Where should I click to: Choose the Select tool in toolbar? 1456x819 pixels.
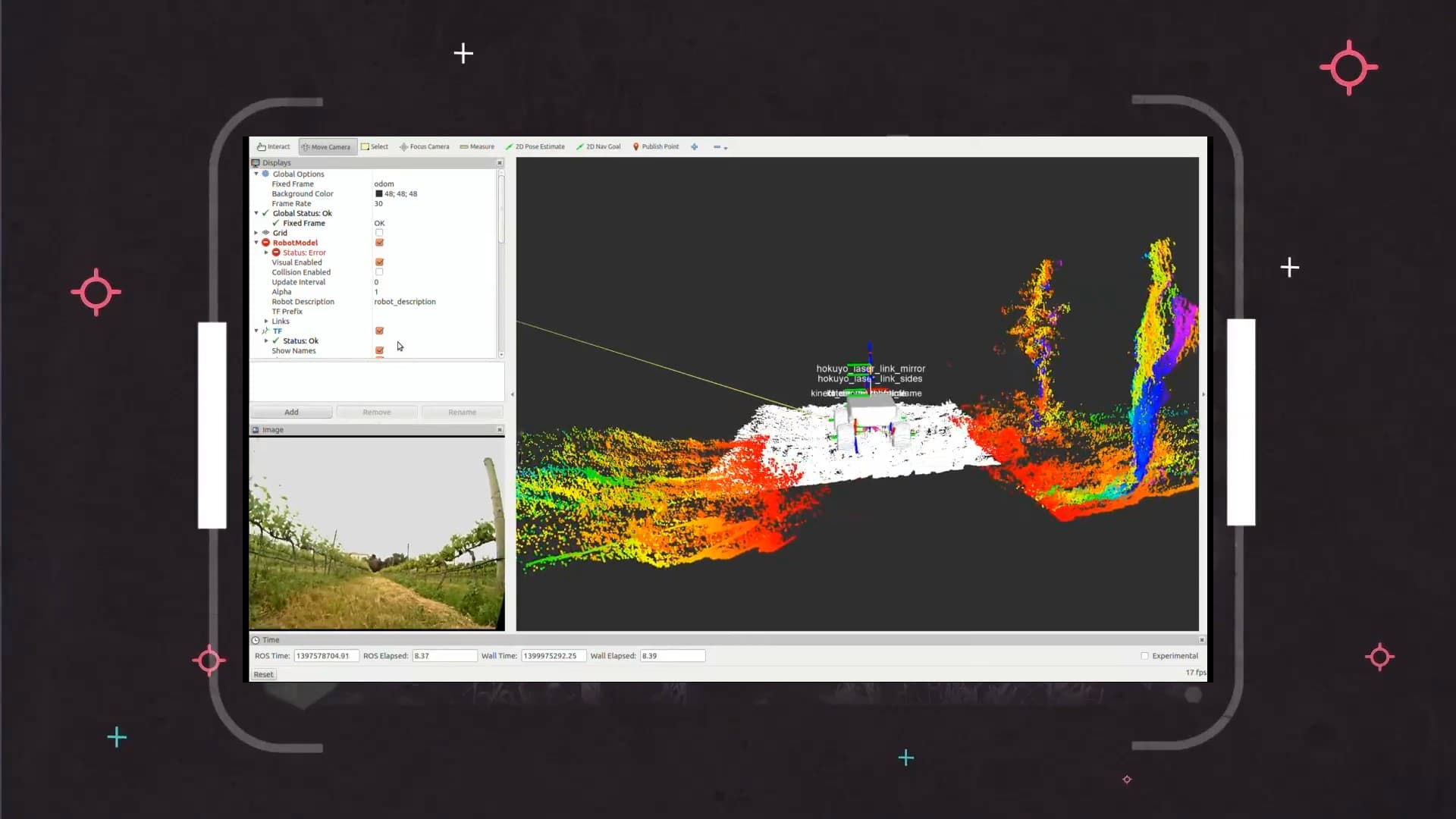tap(375, 147)
